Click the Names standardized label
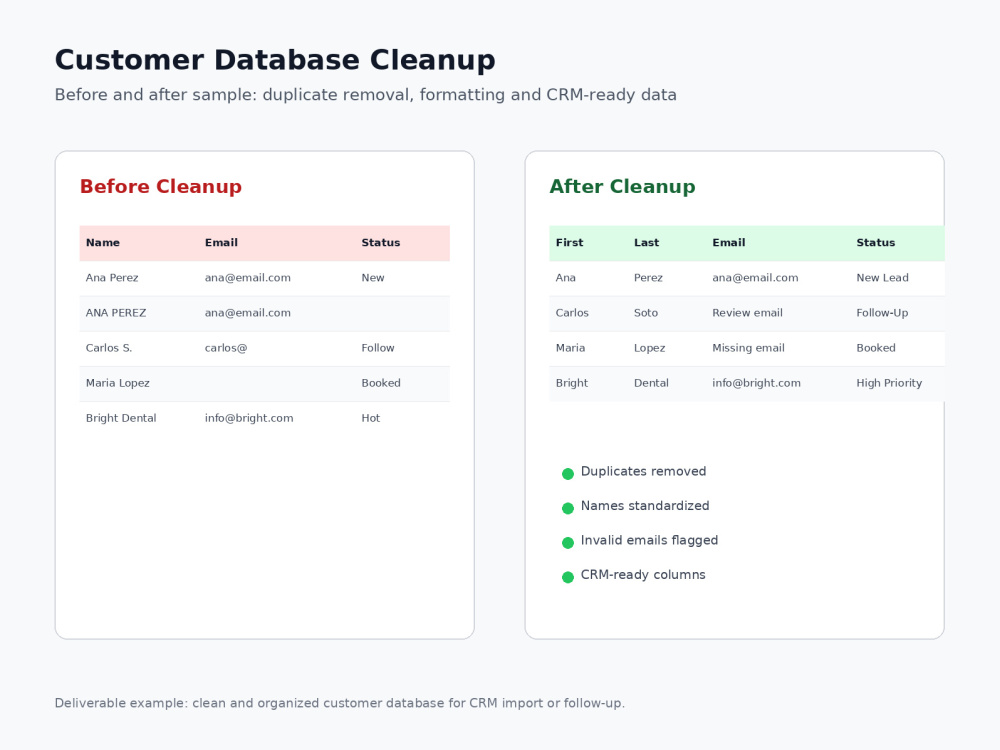The height and width of the screenshot is (750, 1000). point(645,506)
